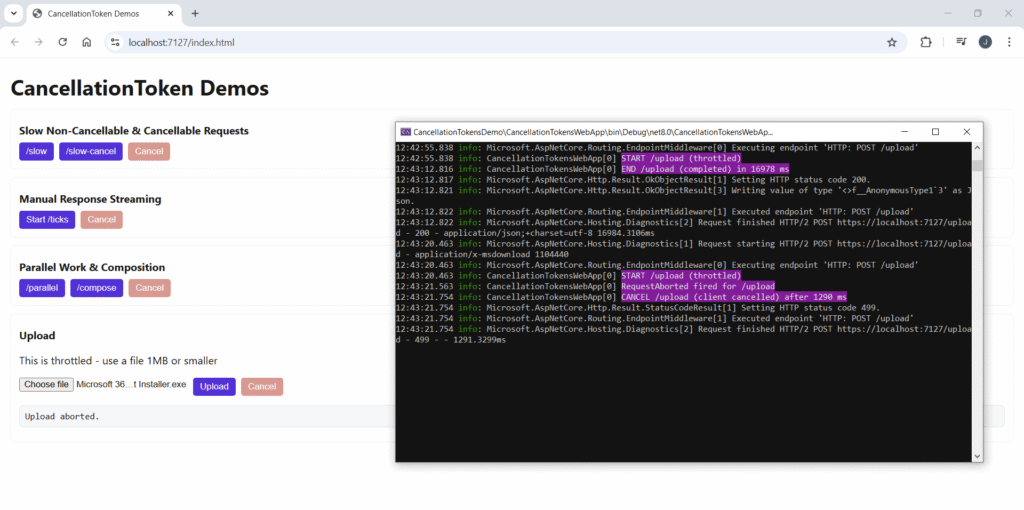Click the Start /ticks button
Viewport: 1024px width, 510px height.
point(47,219)
